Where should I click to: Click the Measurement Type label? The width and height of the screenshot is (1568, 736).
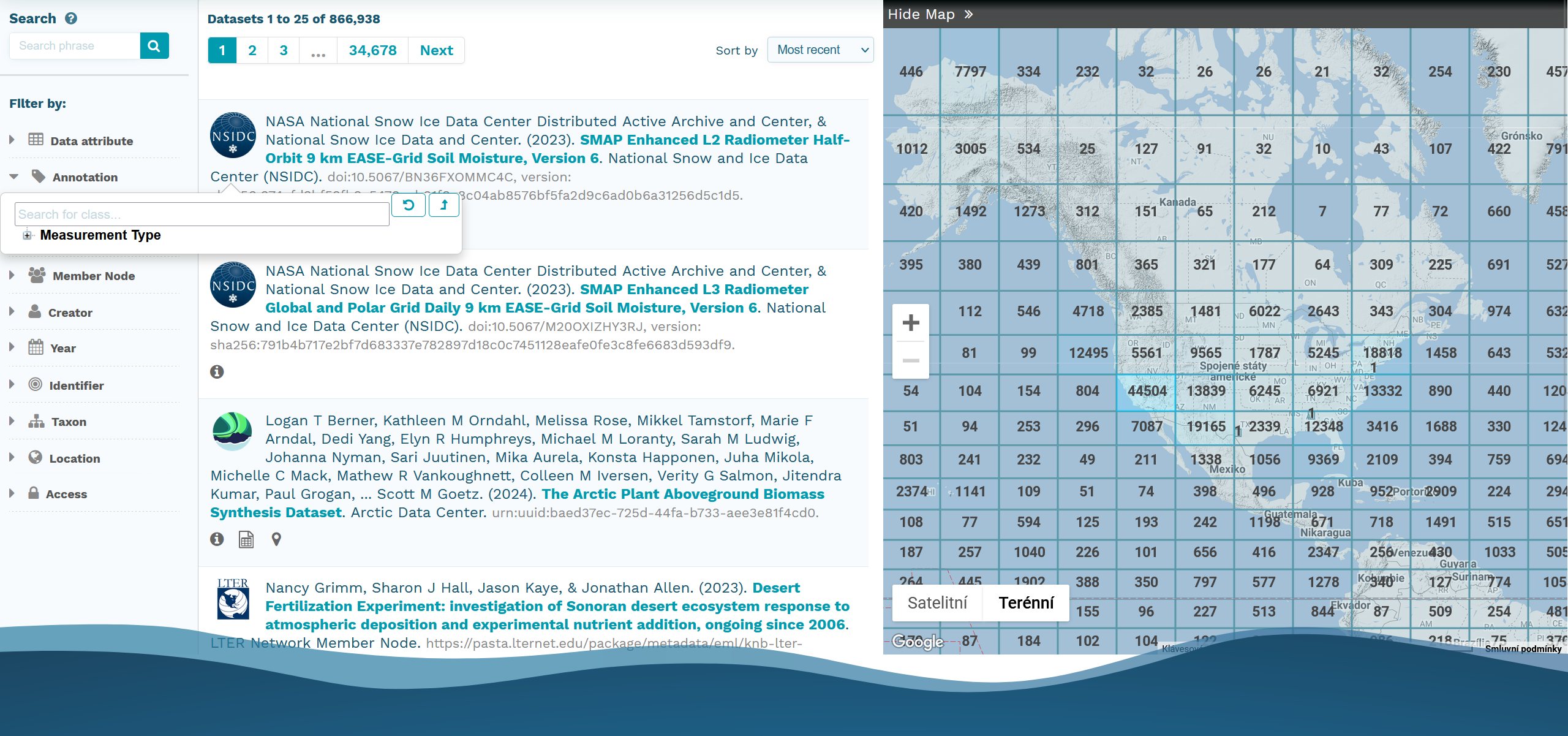point(100,235)
